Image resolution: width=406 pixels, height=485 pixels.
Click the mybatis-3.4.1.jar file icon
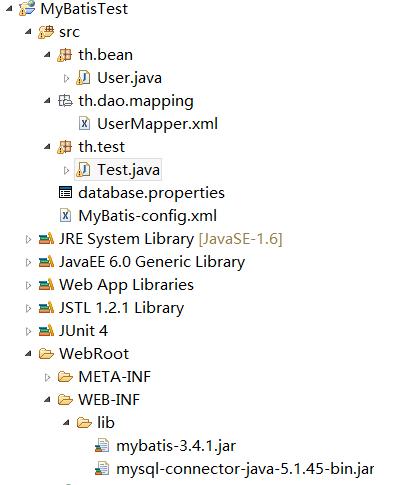pos(102,446)
